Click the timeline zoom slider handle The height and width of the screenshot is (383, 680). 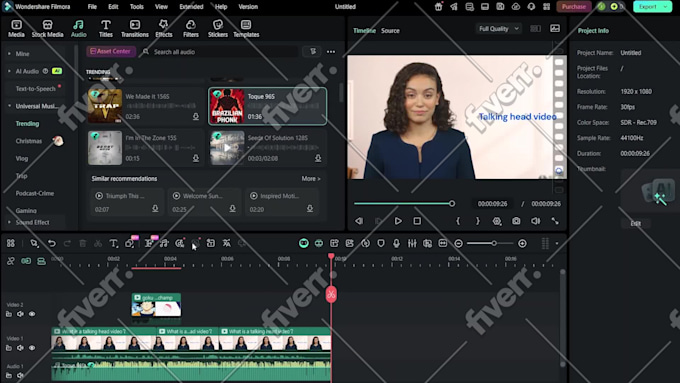coord(494,243)
